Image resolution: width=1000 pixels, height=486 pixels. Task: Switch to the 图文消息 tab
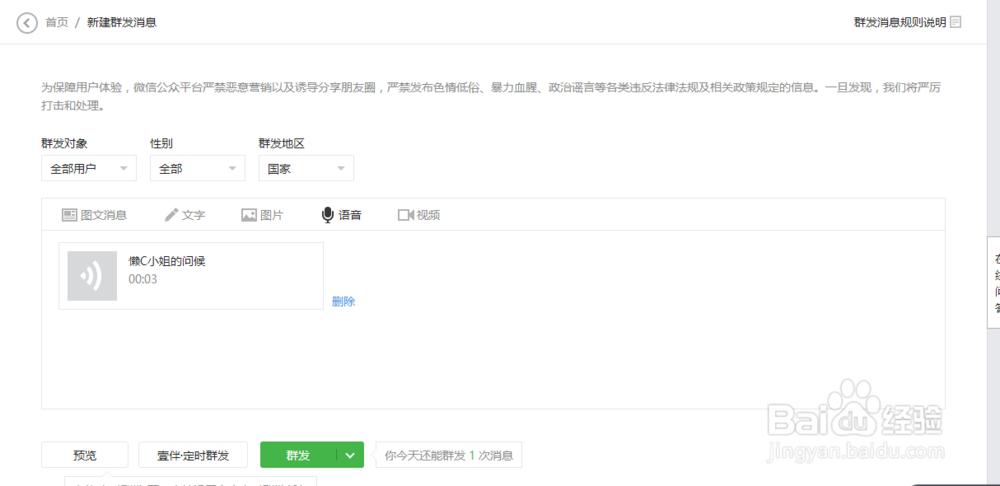point(94,215)
